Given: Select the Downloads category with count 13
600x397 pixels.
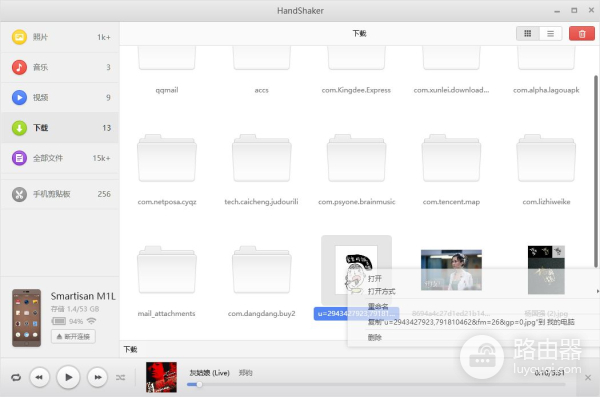Looking at the screenshot, I should 60,128.
